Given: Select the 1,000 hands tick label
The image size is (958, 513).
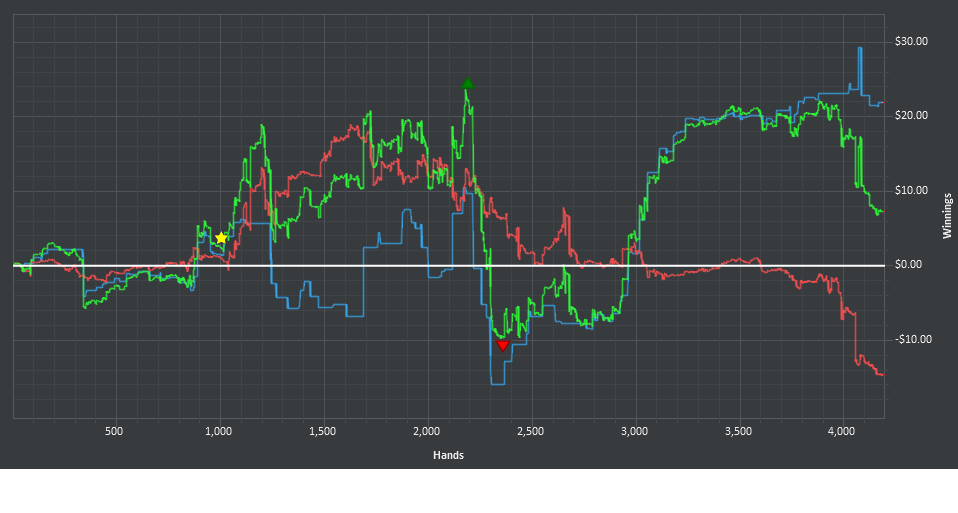Looking at the screenshot, I should [x=218, y=431].
